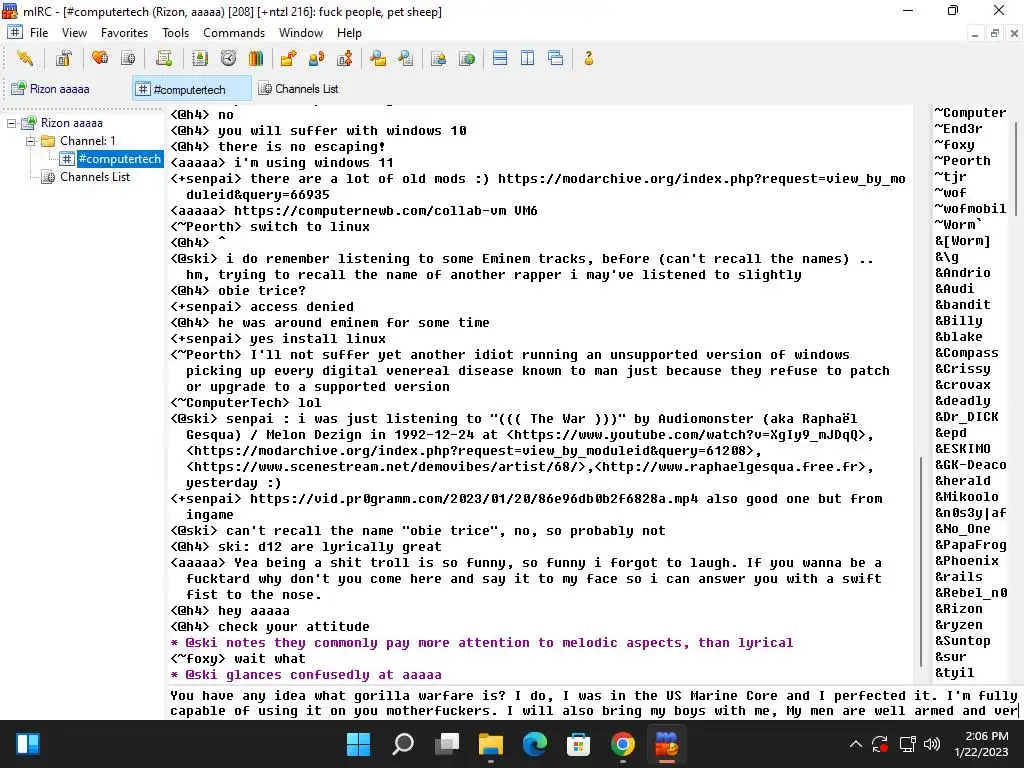Click the Connect lightning bolt toolbar icon
Image resolution: width=1024 pixels, height=768 pixels.
[x=25, y=59]
